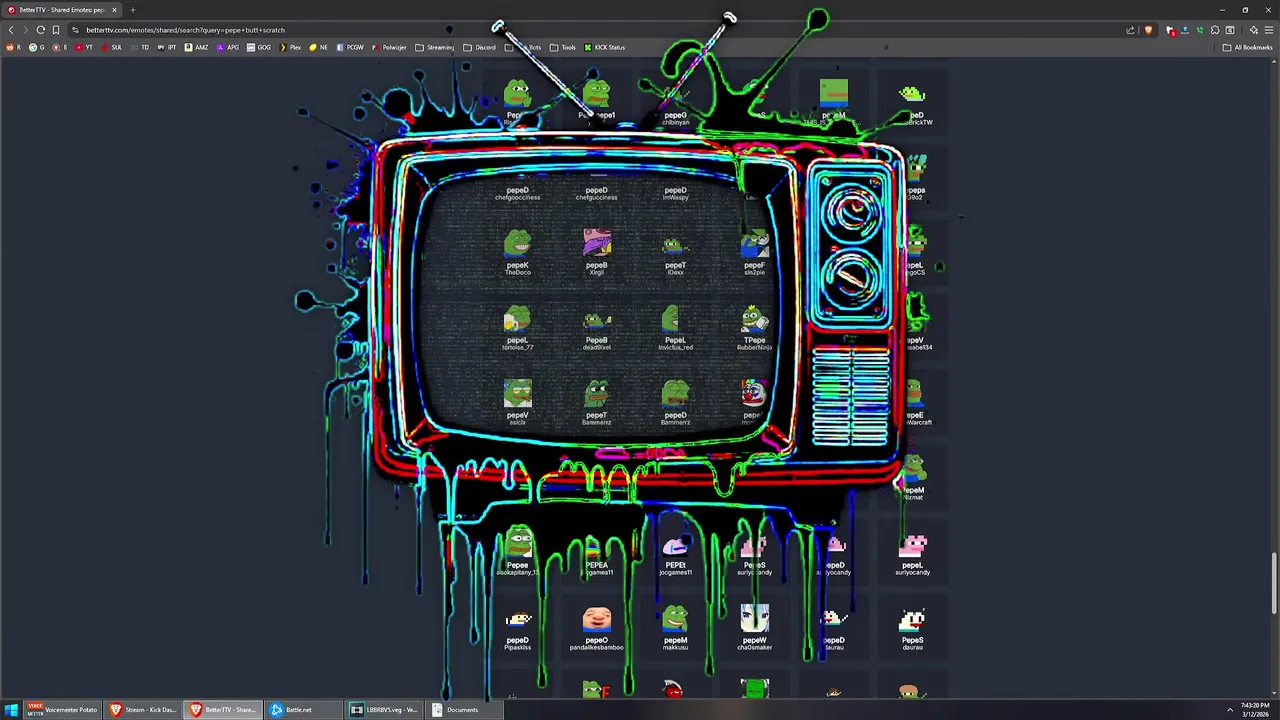The width and height of the screenshot is (1280, 720).
Task: Select the pepeT emote by Bammerrz
Action: pyautogui.click(x=596, y=402)
